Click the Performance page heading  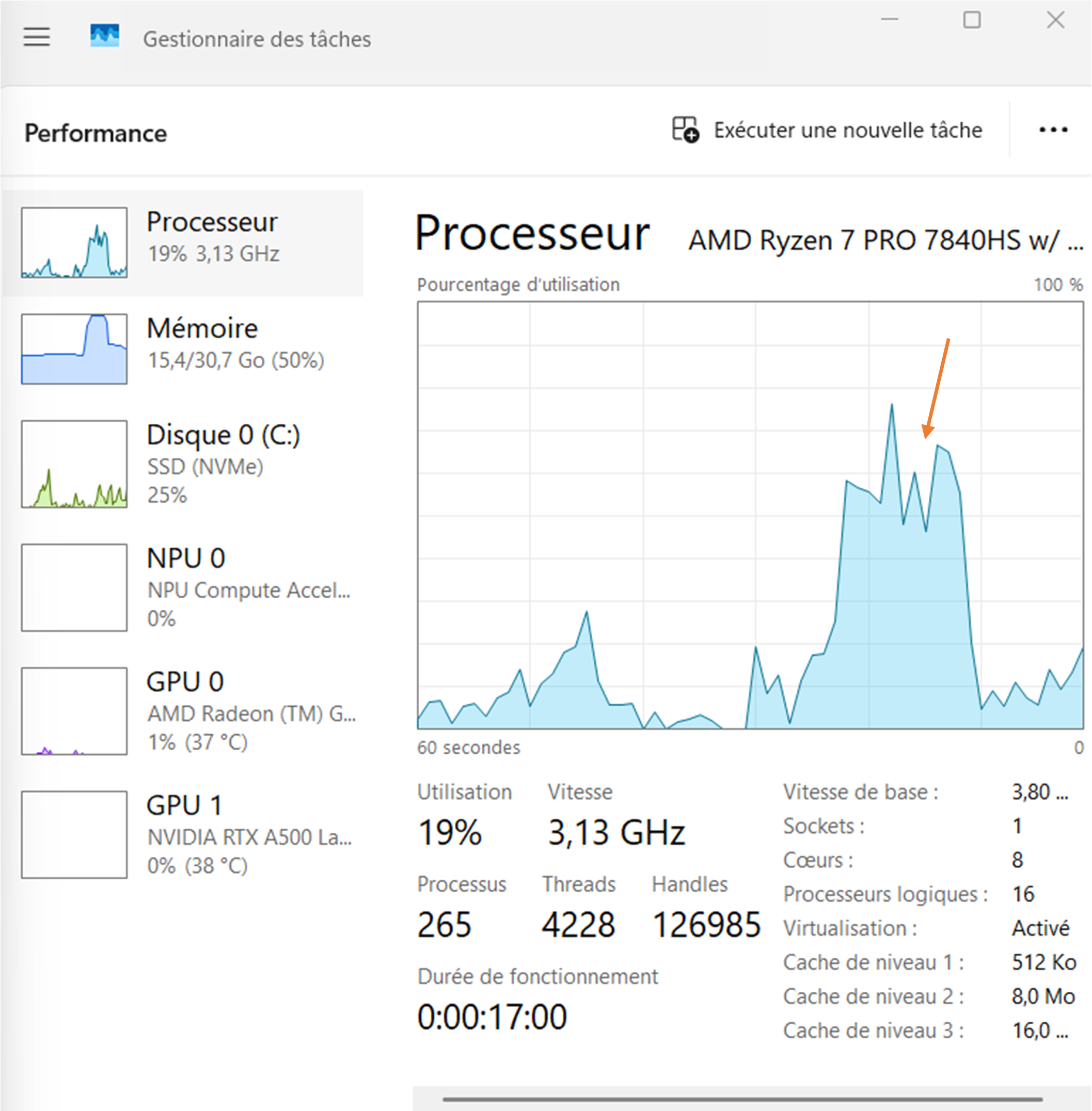pyautogui.click(x=96, y=133)
